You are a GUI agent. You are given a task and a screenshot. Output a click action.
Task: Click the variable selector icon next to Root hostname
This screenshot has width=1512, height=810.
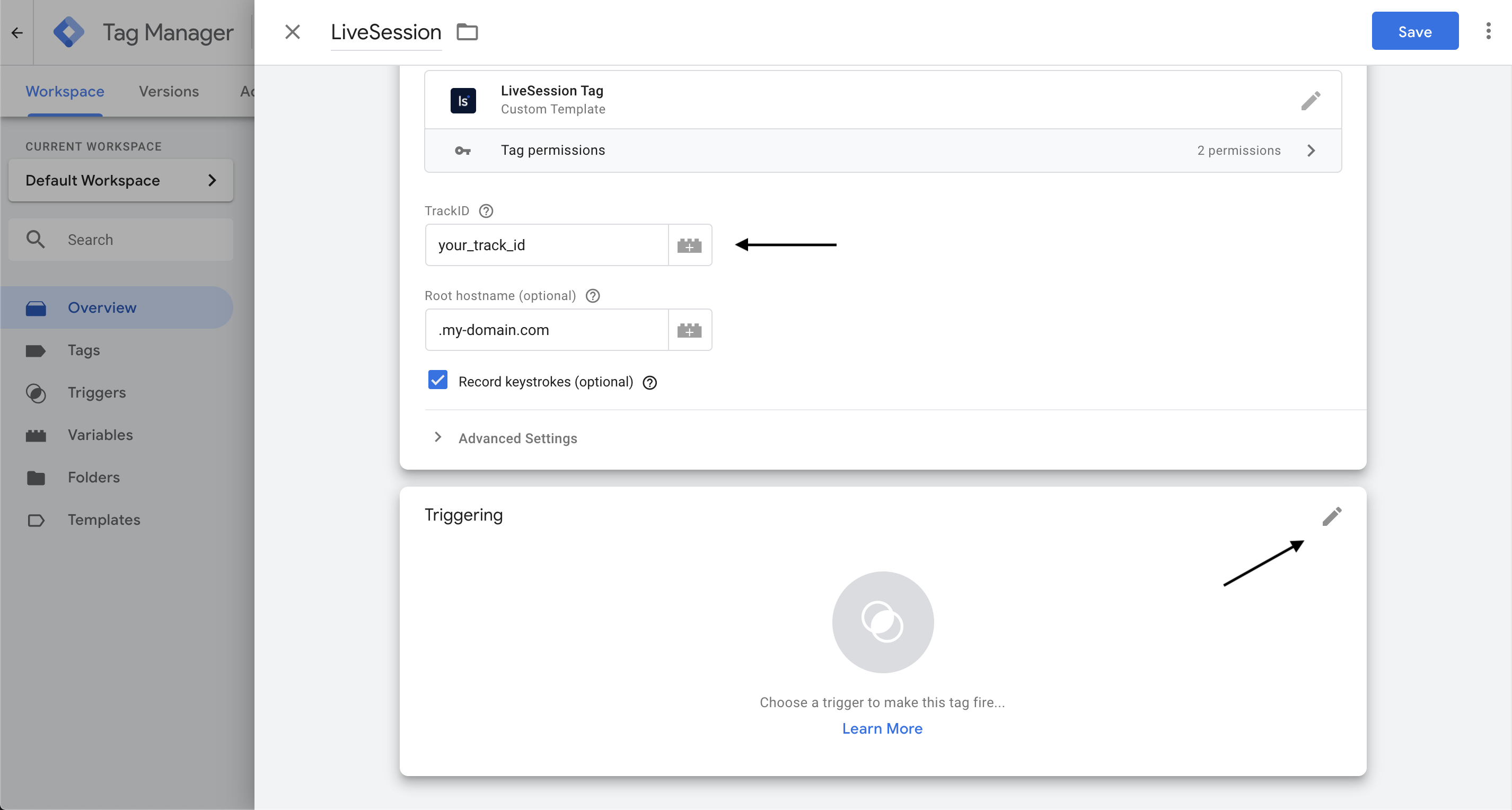click(690, 330)
